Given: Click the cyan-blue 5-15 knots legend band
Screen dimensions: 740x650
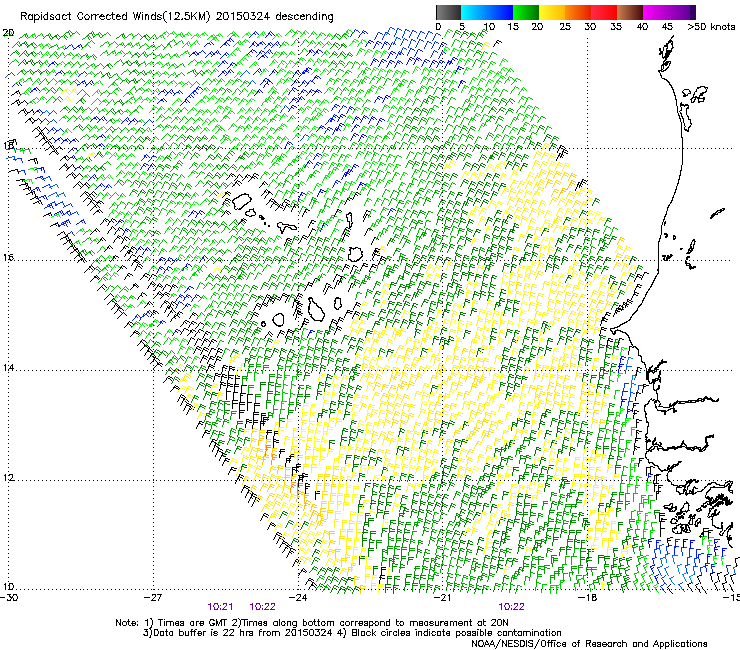Looking at the screenshot, I should (x=487, y=12).
